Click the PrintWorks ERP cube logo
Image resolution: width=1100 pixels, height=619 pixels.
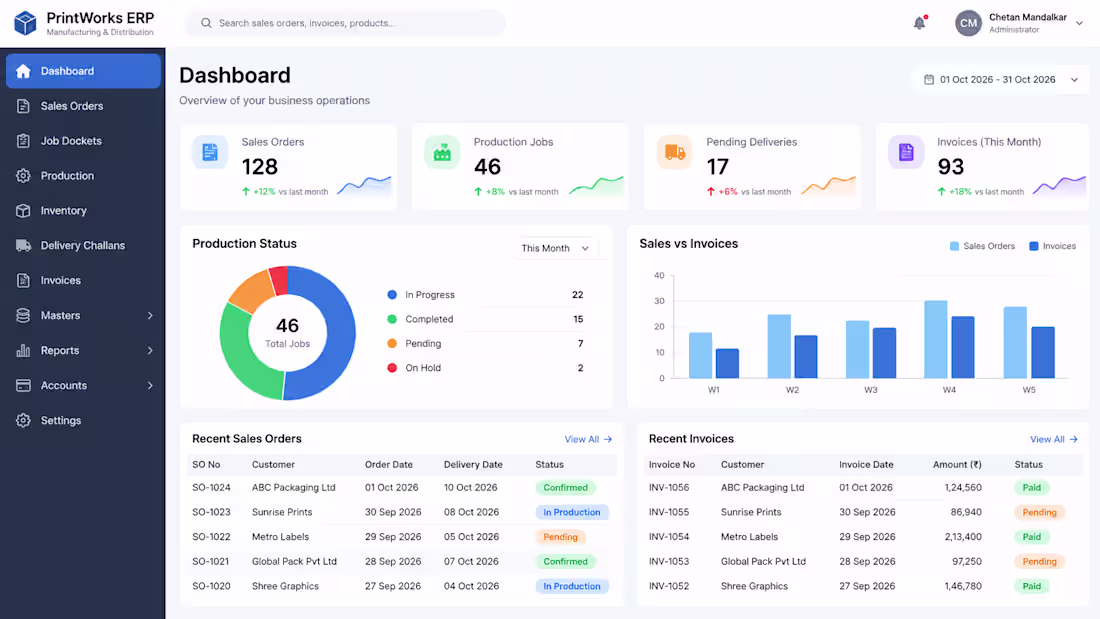click(25, 23)
